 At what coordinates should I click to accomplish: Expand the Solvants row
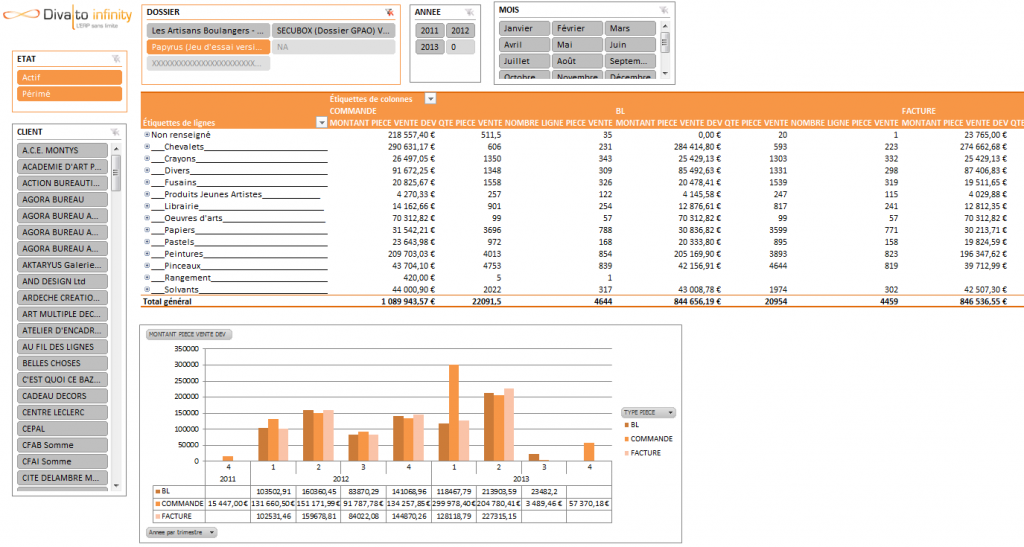[147, 289]
